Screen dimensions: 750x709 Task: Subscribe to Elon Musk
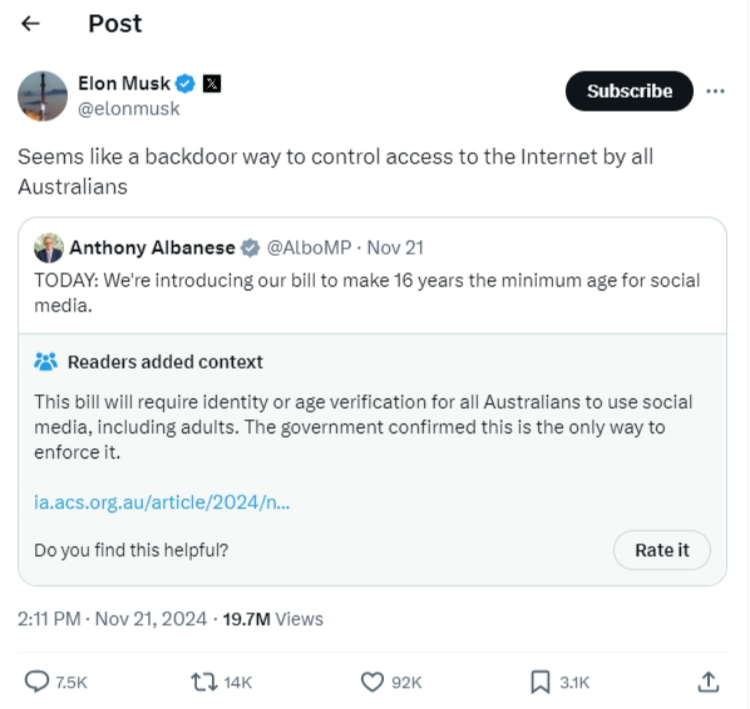tap(629, 91)
